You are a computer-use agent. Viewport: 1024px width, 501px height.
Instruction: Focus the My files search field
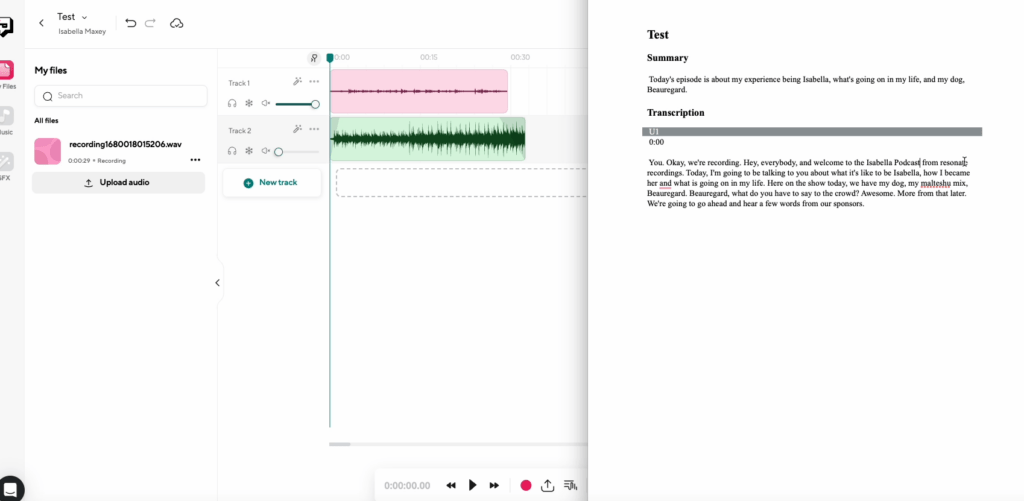coord(121,96)
